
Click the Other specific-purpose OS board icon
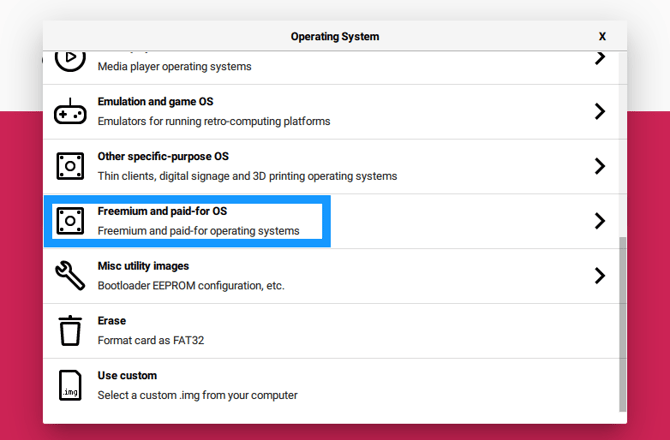[70, 166]
